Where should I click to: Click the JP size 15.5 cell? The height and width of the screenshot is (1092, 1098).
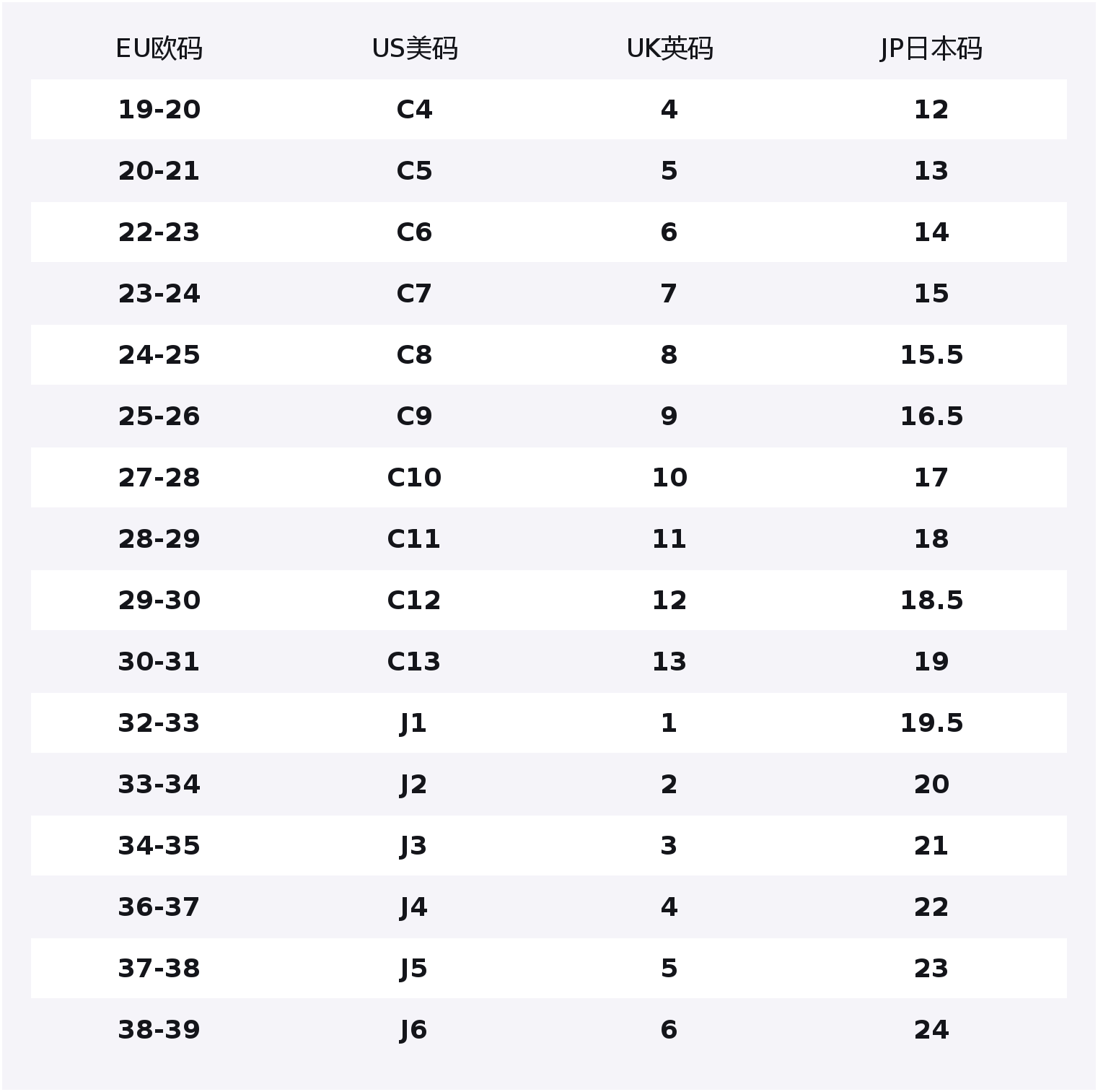tap(931, 355)
